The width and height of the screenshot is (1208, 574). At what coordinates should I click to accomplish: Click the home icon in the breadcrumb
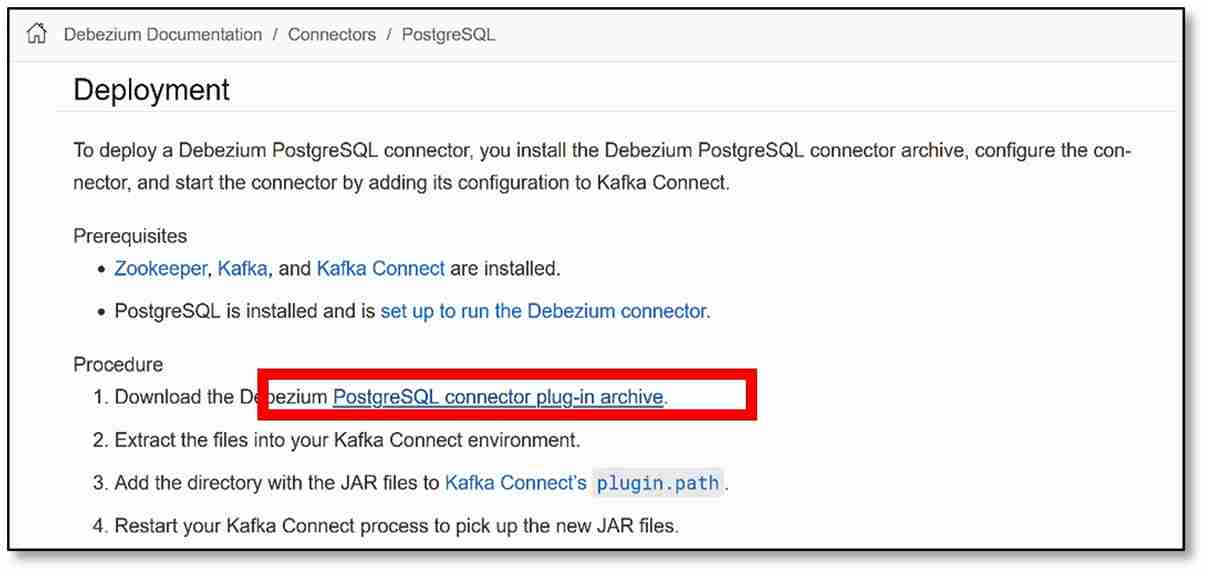37,35
